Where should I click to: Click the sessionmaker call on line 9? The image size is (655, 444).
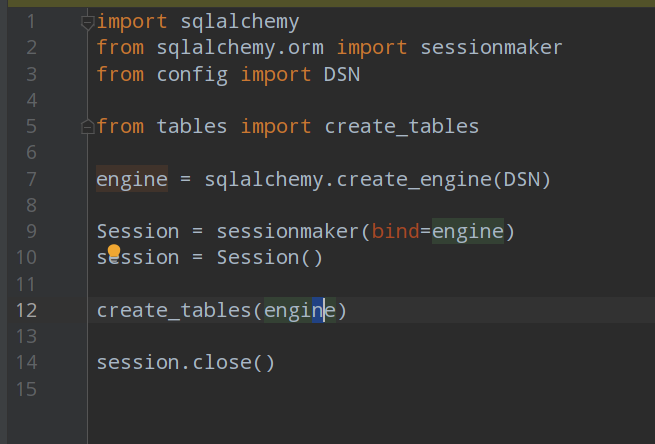pos(288,232)
